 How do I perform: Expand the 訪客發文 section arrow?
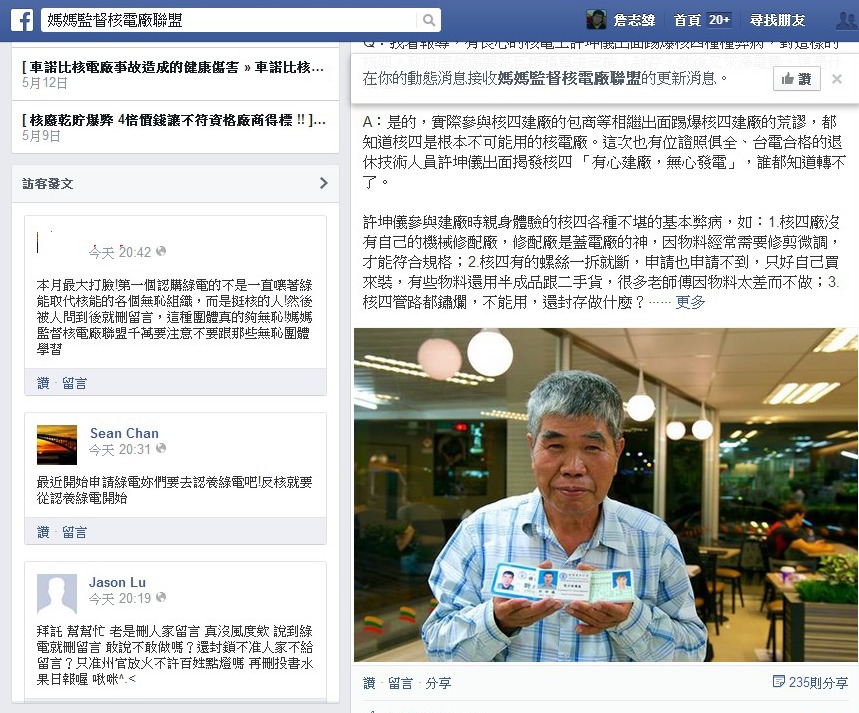[x=323, y=183]
